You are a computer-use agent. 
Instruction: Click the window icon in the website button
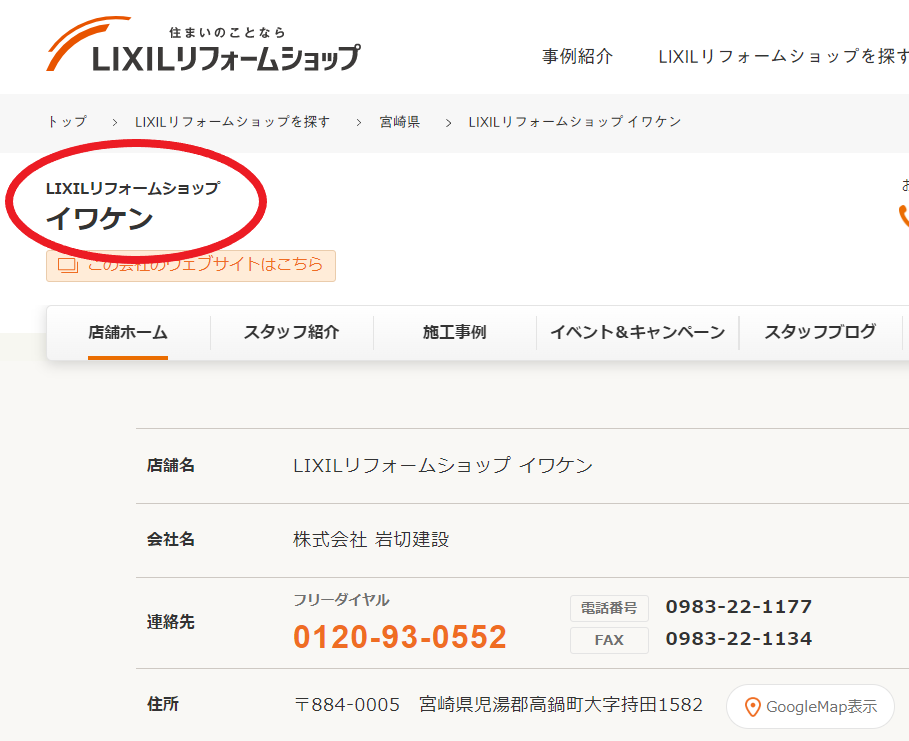(67, 266)
